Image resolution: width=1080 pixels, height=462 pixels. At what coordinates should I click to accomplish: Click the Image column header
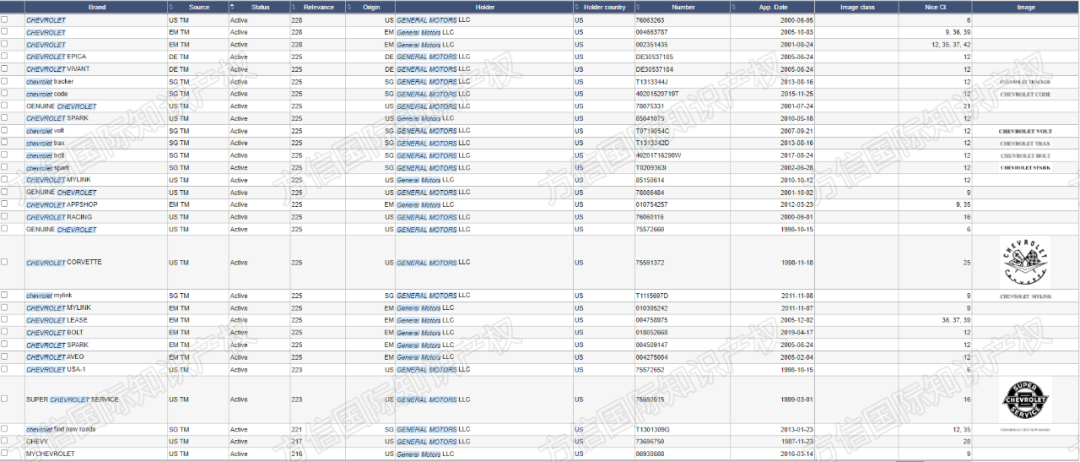[x=1026, y=7]
